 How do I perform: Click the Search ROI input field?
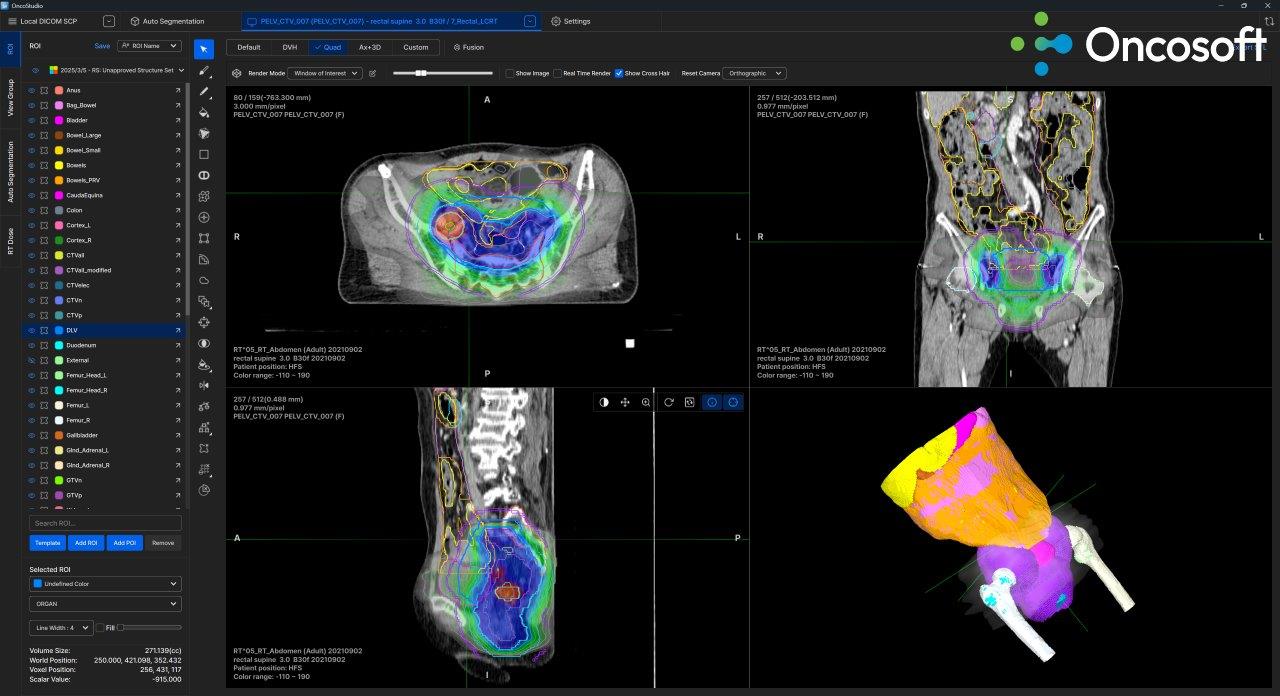click(x=105, y=523)
